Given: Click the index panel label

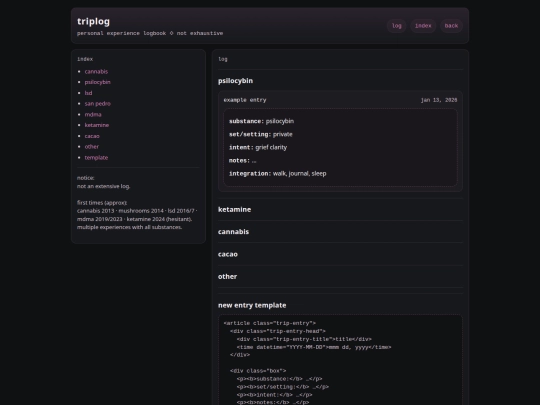Looking at the screenshot, I should click(85, 59).
